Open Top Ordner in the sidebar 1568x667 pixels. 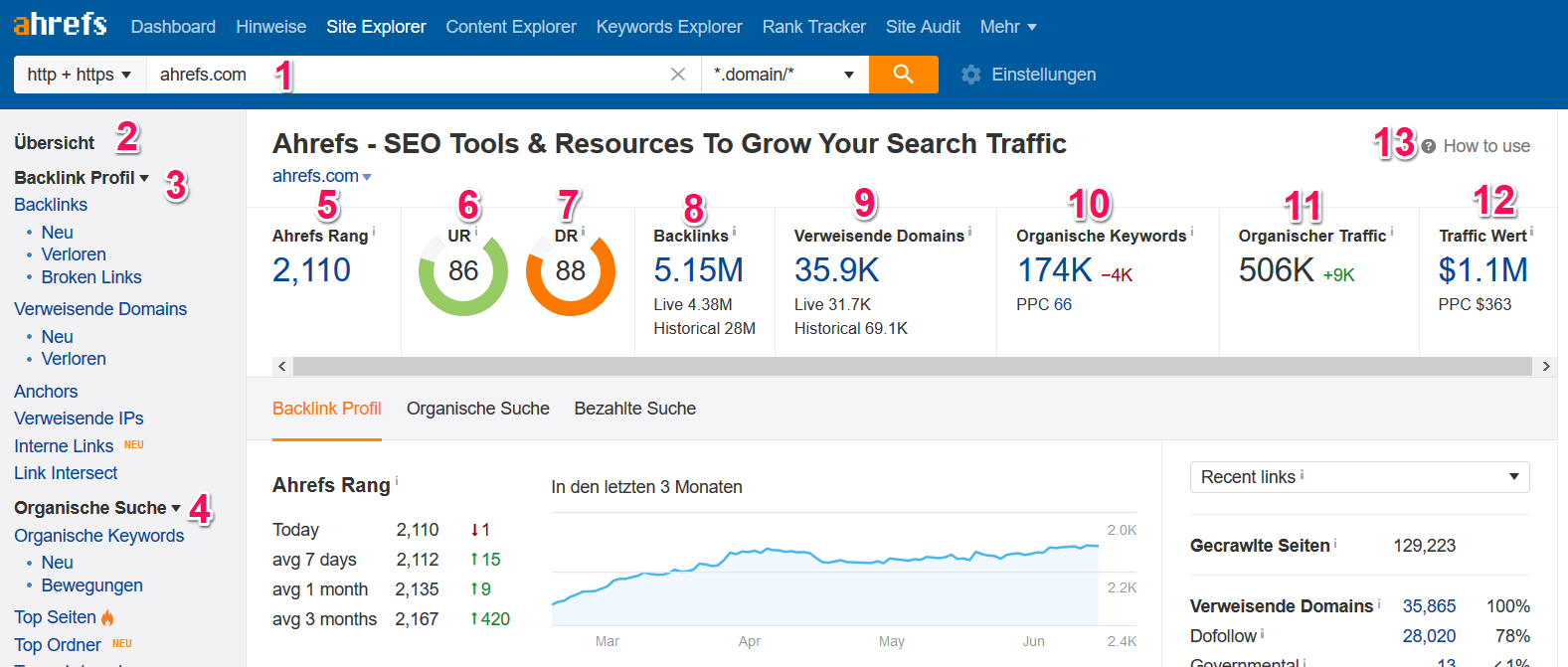tap(58, 645)
